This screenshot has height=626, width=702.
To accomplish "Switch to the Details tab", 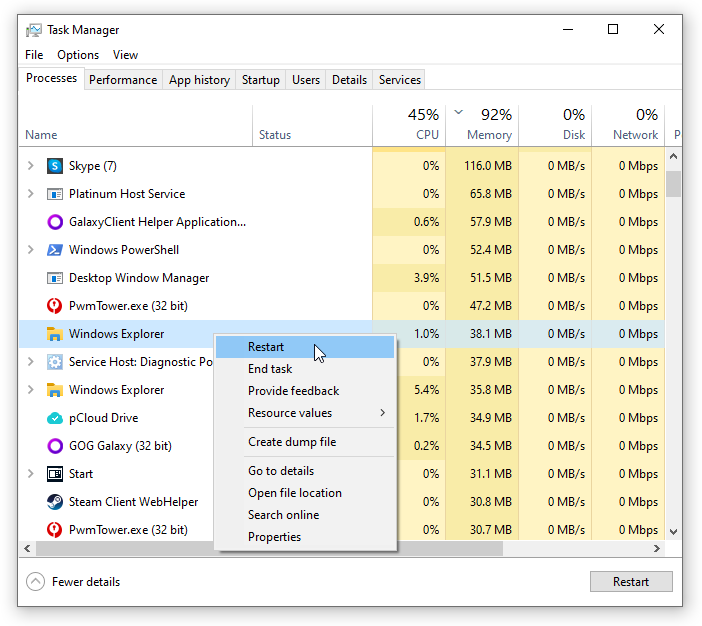I will tap(349, 80).
